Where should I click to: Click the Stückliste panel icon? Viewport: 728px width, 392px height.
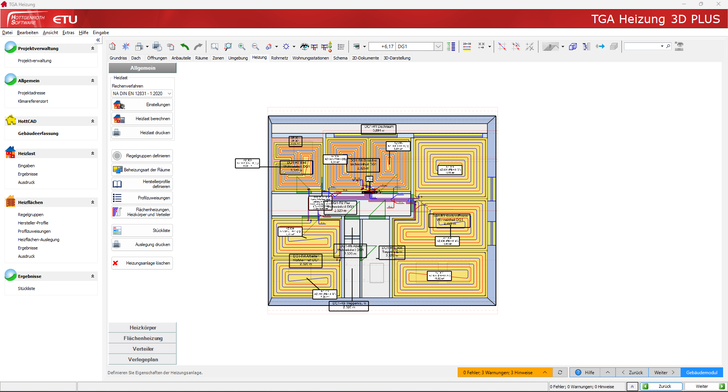click(x=117, y=230)
